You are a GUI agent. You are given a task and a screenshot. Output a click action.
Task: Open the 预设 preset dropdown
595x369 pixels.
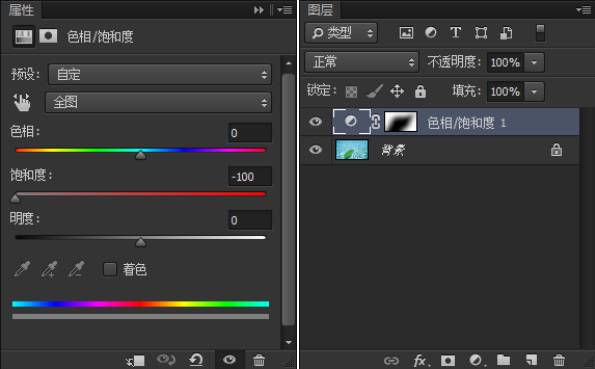pos(160,74)
